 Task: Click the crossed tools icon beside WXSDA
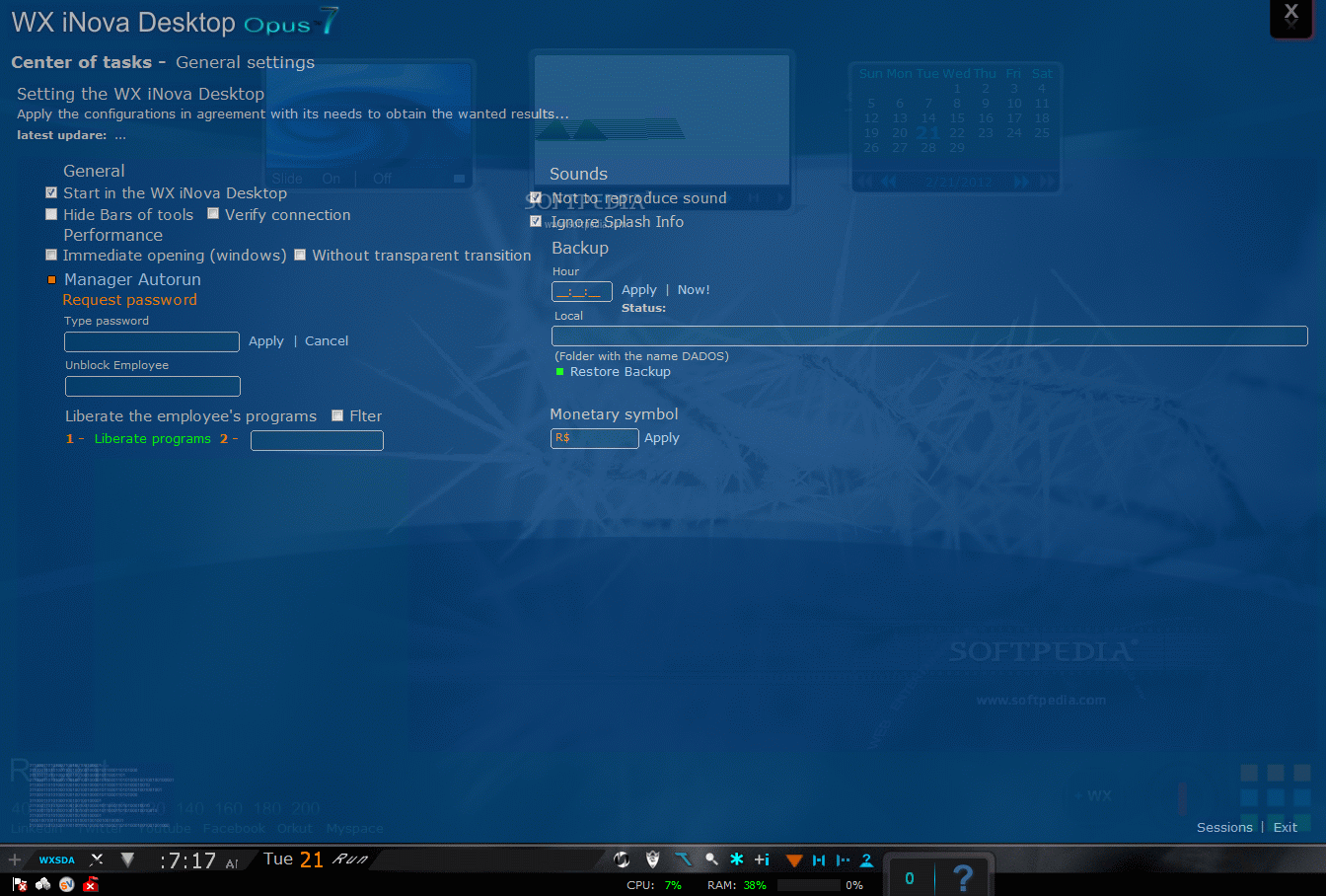(97, 859)
